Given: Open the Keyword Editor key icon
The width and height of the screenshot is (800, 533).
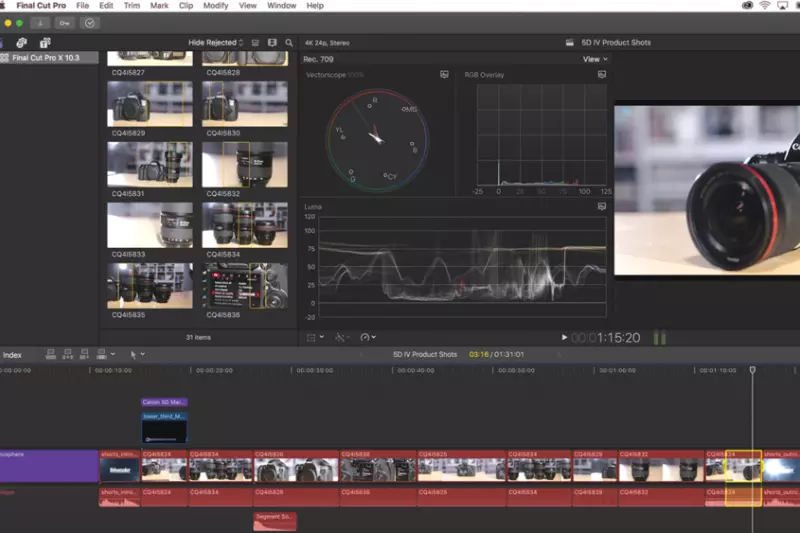Looking at the screenshot, I should coord(64,23).
